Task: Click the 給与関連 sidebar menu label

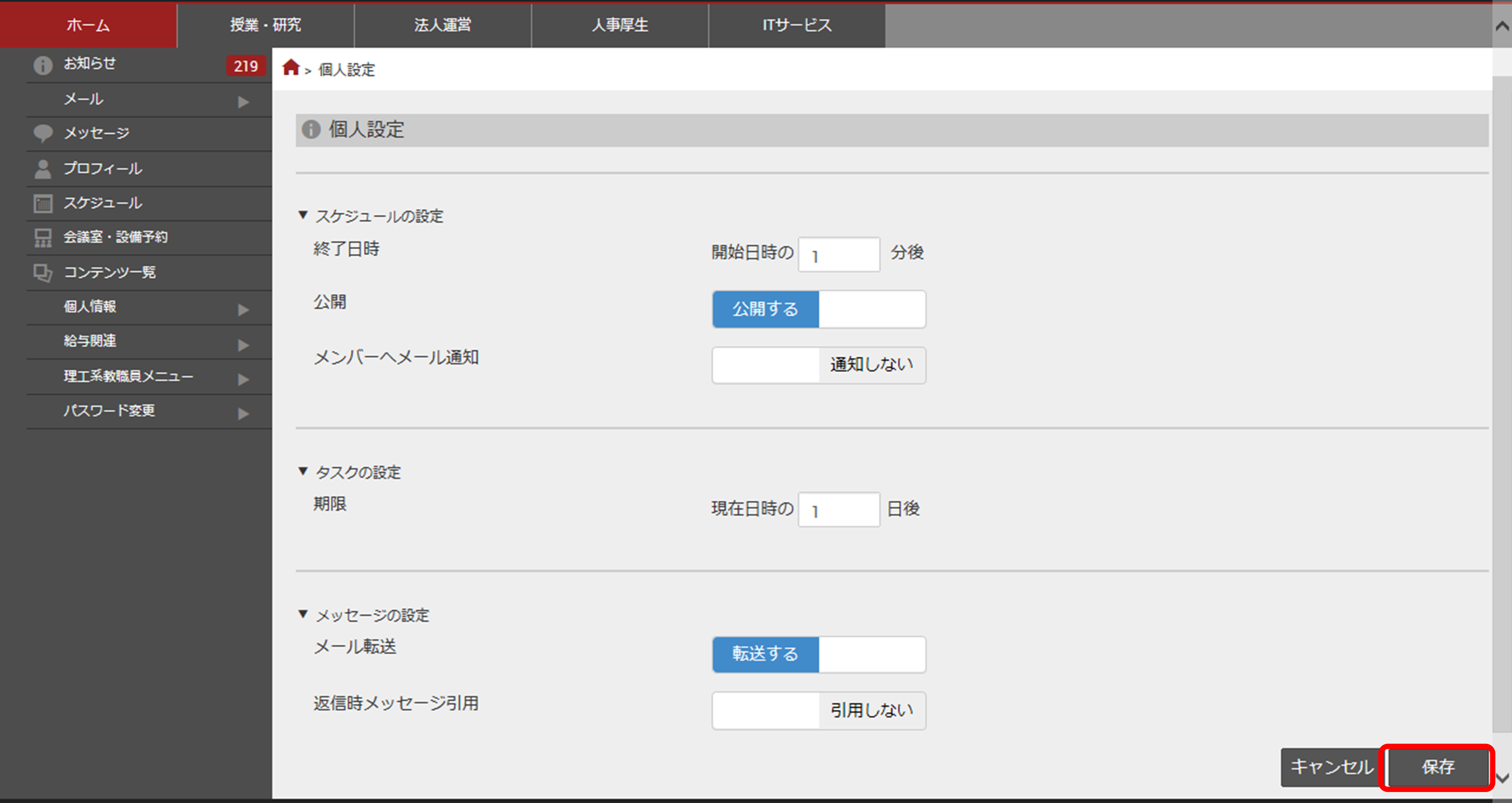Action: 90,341
